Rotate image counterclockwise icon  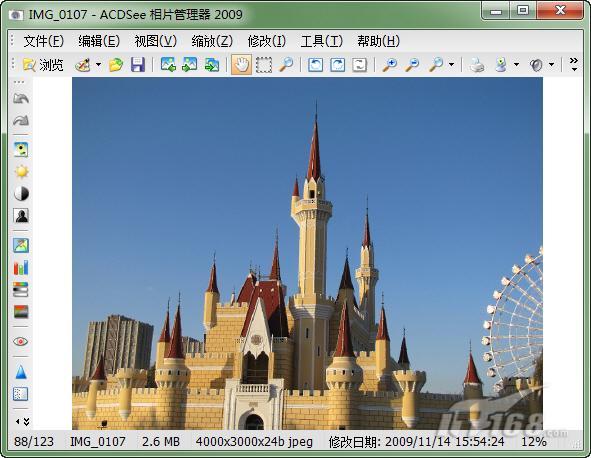[x=315, y=65]
